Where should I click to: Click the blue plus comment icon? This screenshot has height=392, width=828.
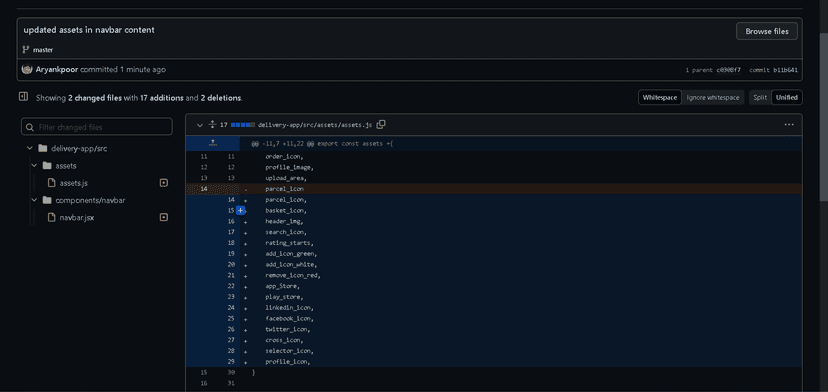(x=240, y=210)
